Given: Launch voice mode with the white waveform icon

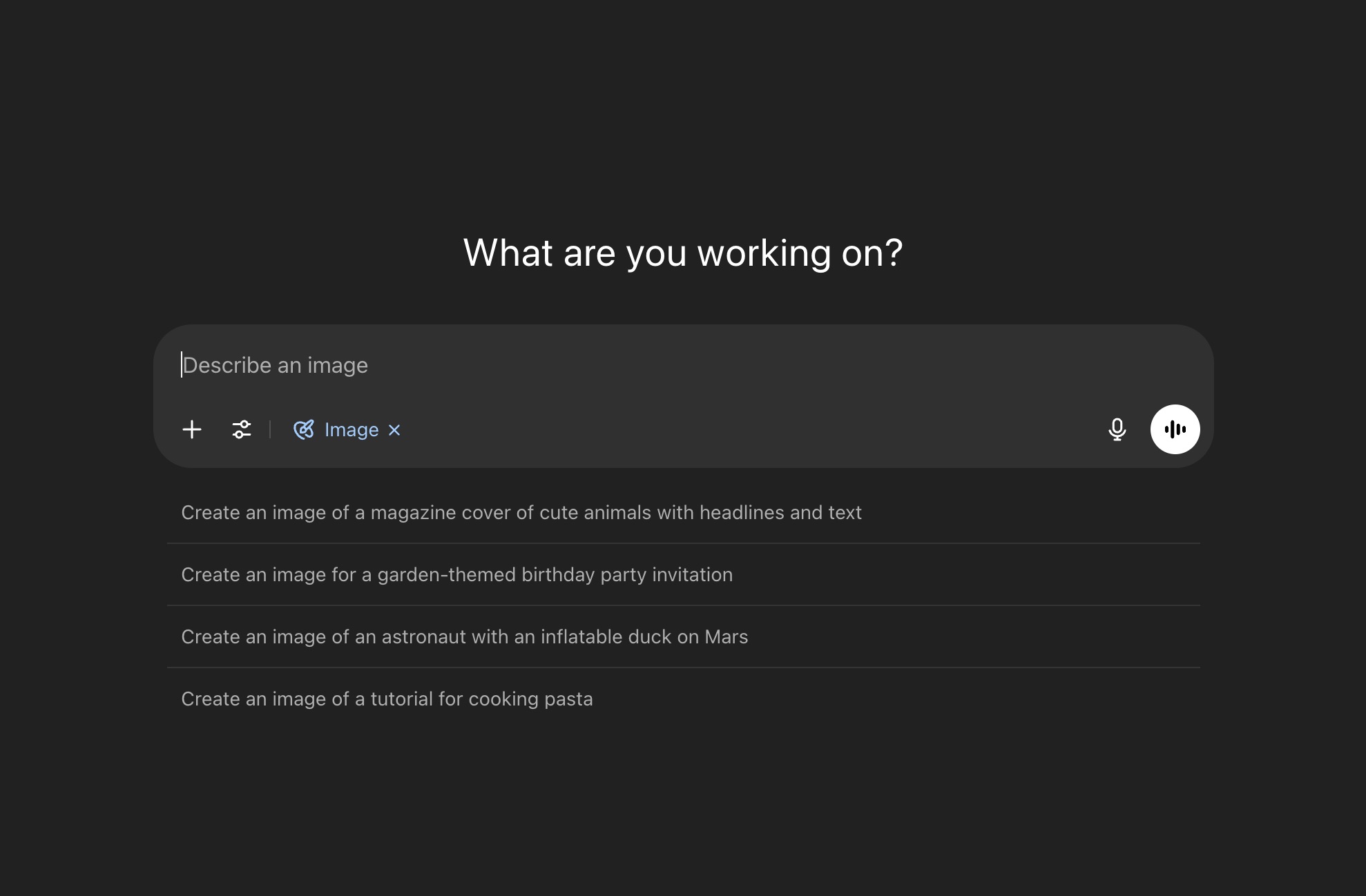Looking at the screenshot, I should tap(1175, 429).
